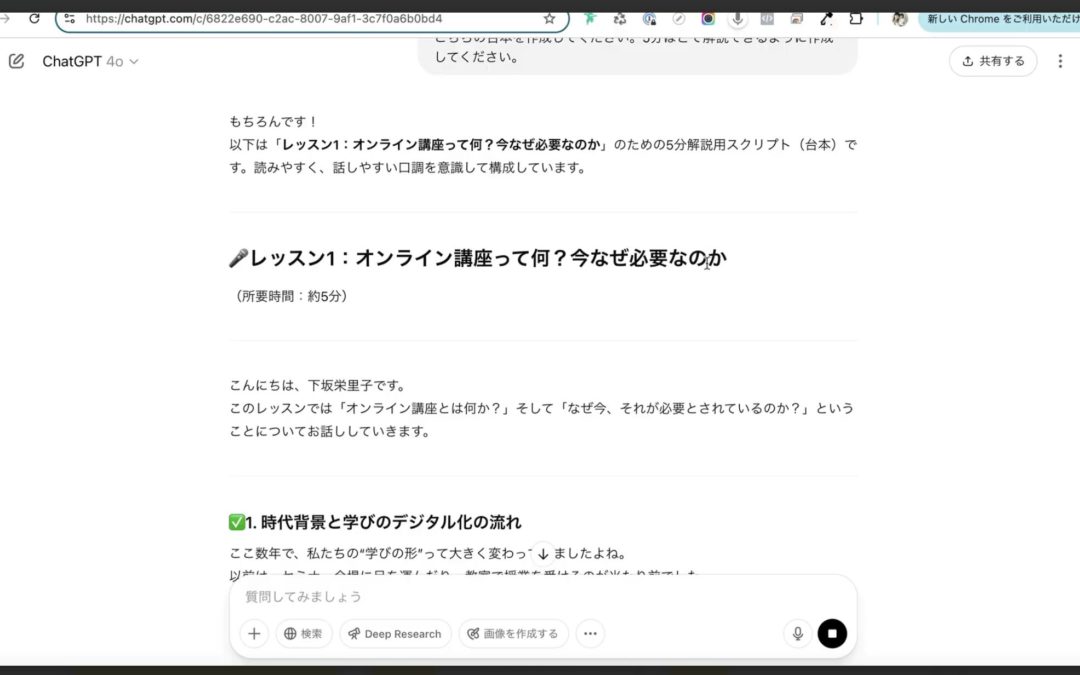This screenshot has width=1080, height=675.
Task: Click the 共有する share button
Action: 993,61
